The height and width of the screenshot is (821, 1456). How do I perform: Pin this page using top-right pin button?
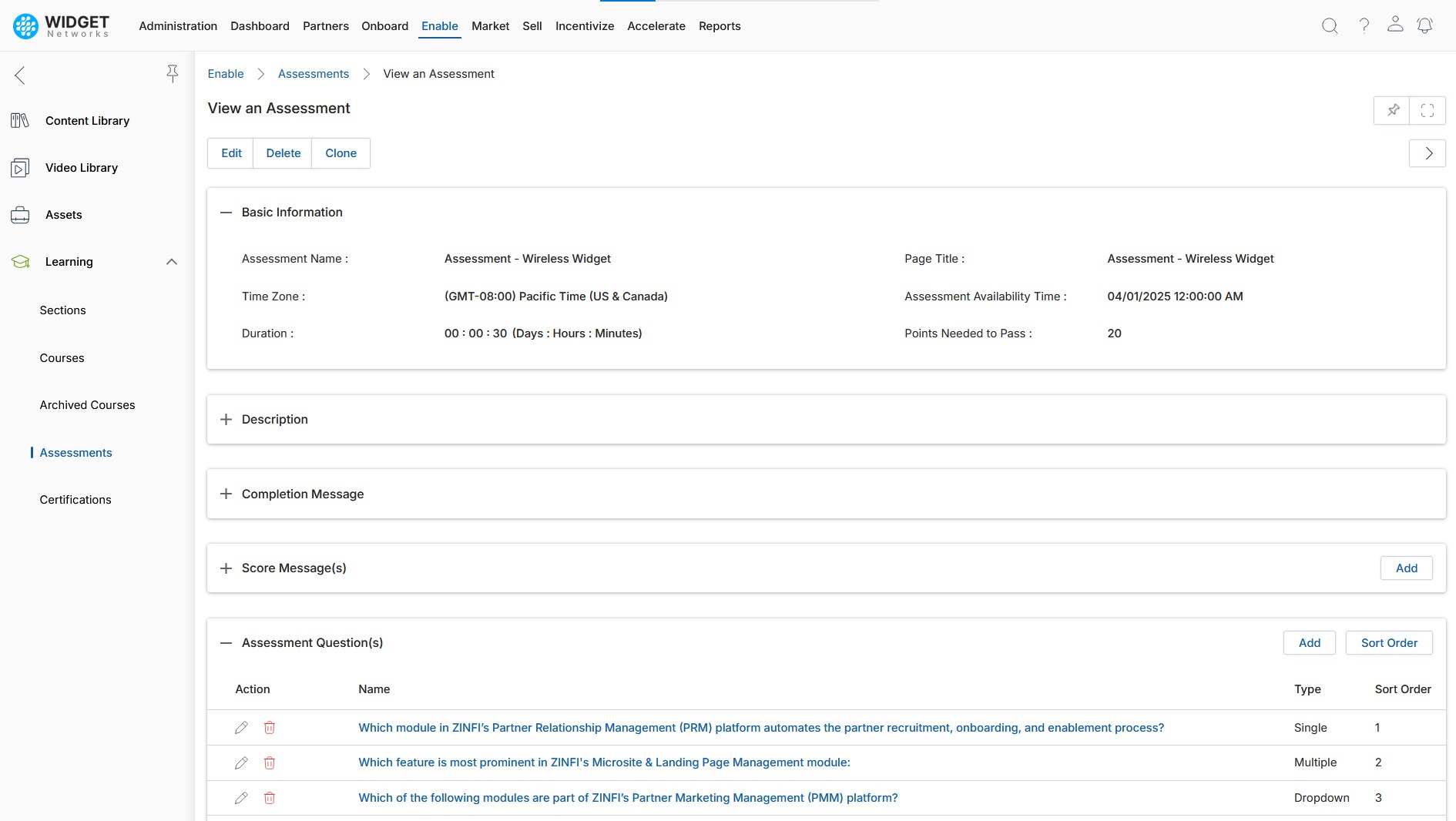pyautogui.click(x=1393, y=111)
